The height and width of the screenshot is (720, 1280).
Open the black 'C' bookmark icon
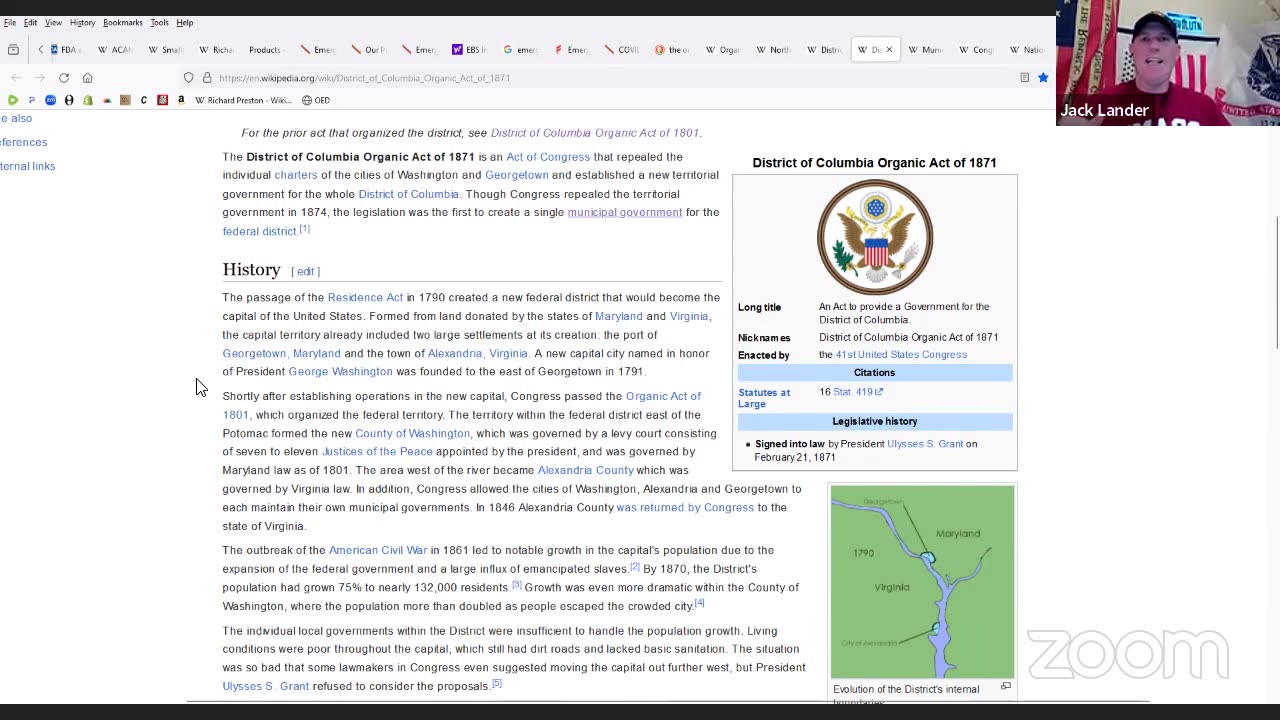click(x=144, y=100)
